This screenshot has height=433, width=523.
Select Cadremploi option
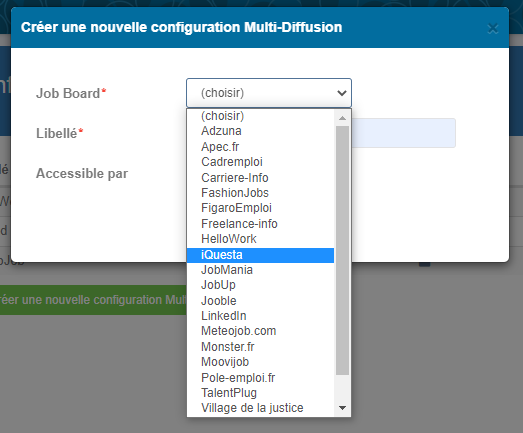point(260,162)
